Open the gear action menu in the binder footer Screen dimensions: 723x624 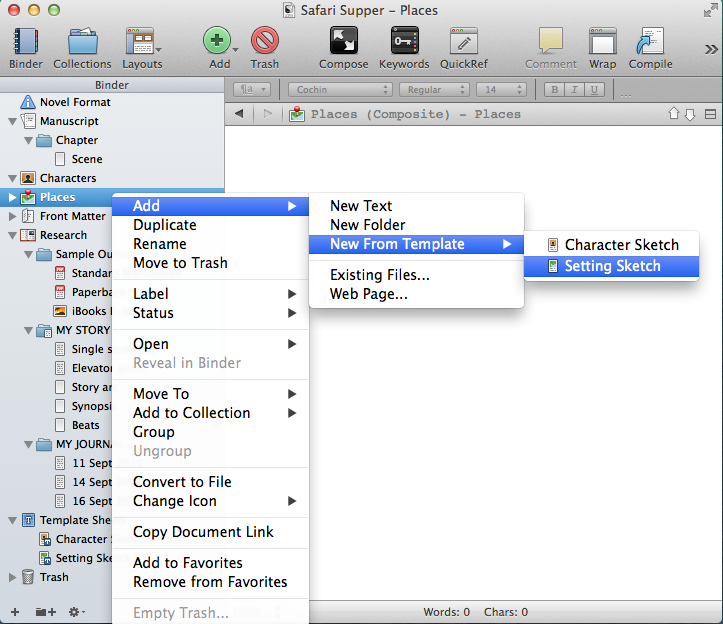click(x=77, y=612)
